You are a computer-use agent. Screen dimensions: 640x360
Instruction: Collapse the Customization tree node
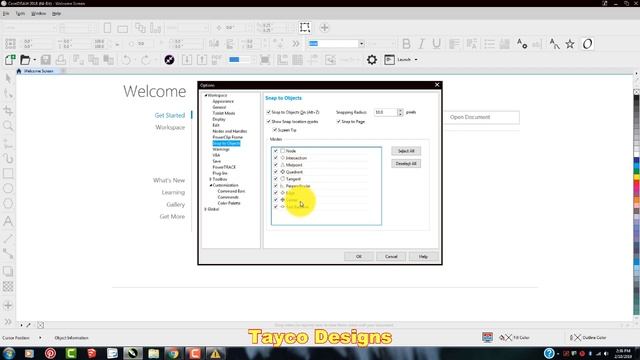[x=211, y=185]
